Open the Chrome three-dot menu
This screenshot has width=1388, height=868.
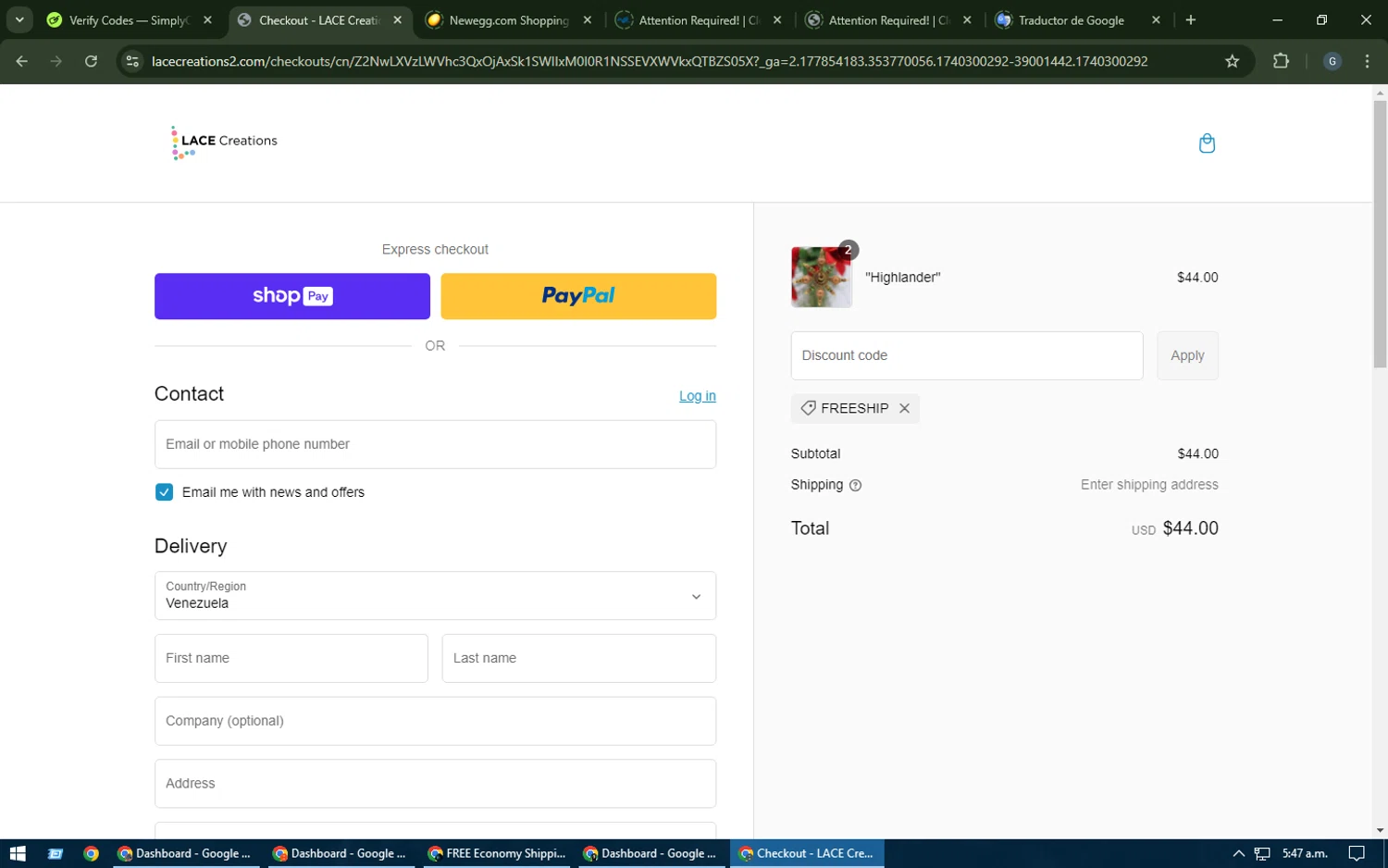tap(1367, 61)
